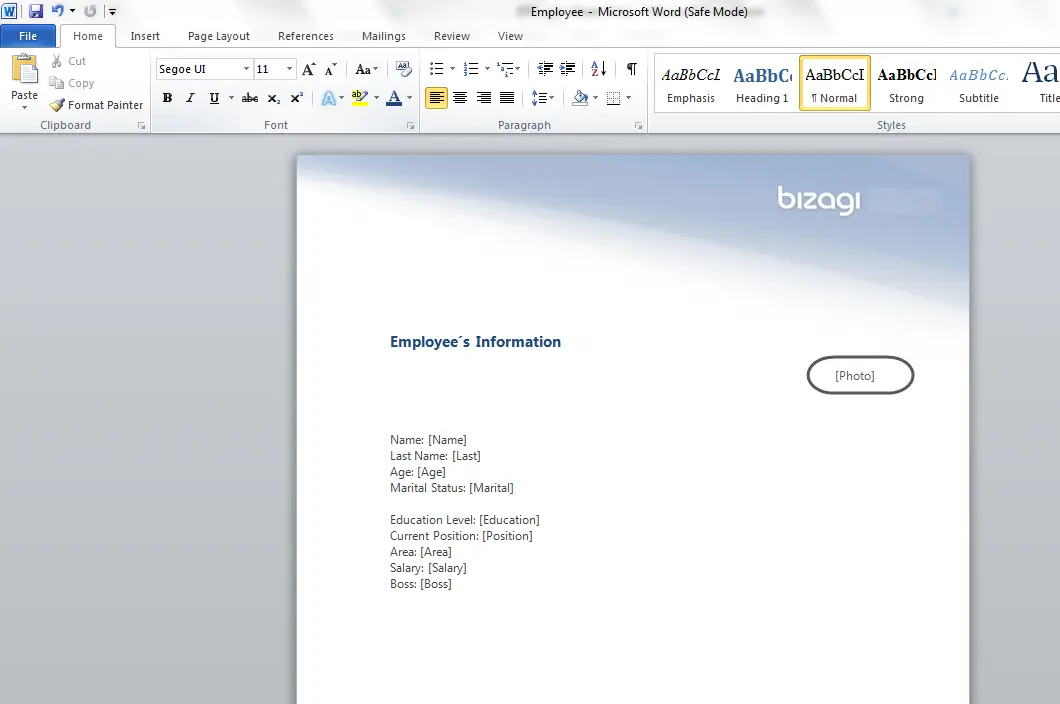Click the "Employee´s Information" heading text
This screenshot has height=704, width=1060.
click(475, 342)
